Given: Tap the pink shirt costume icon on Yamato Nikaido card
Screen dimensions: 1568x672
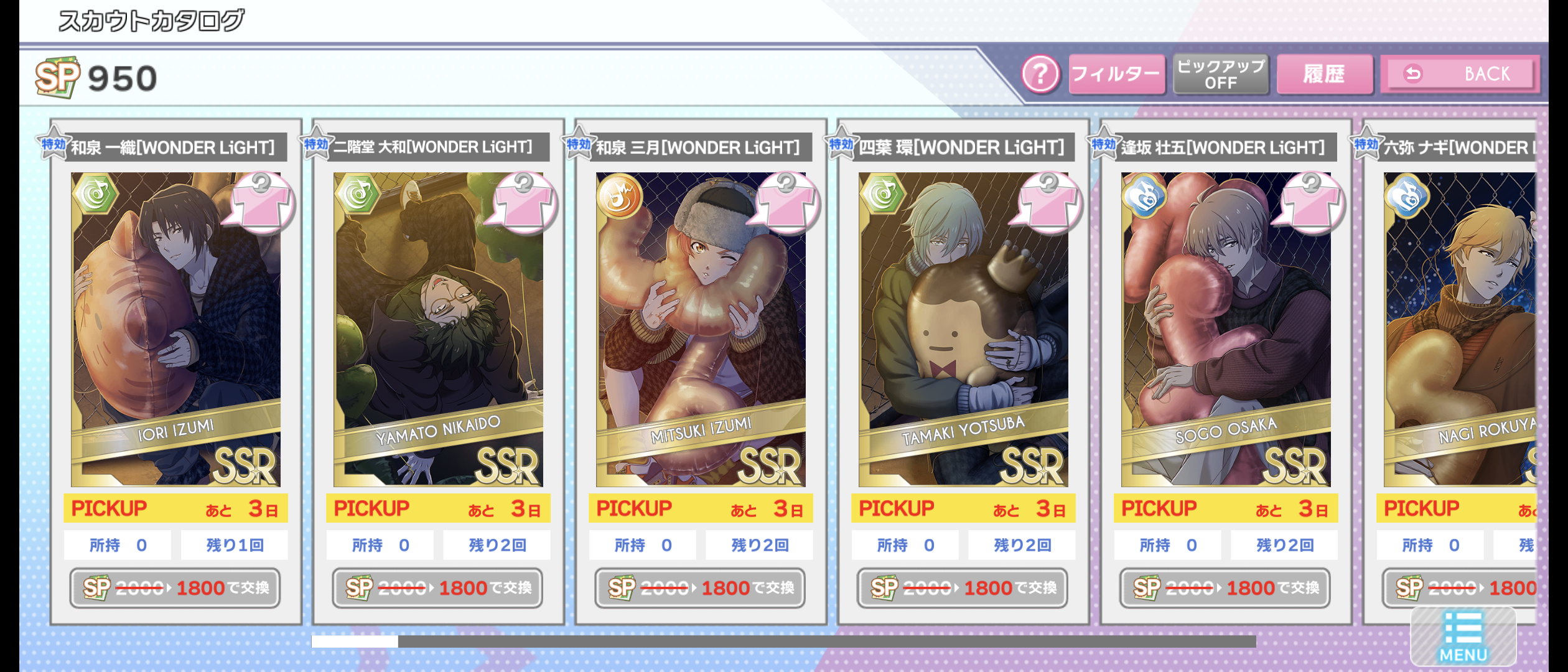Looking at the screenshot, I should coord(524,203).
